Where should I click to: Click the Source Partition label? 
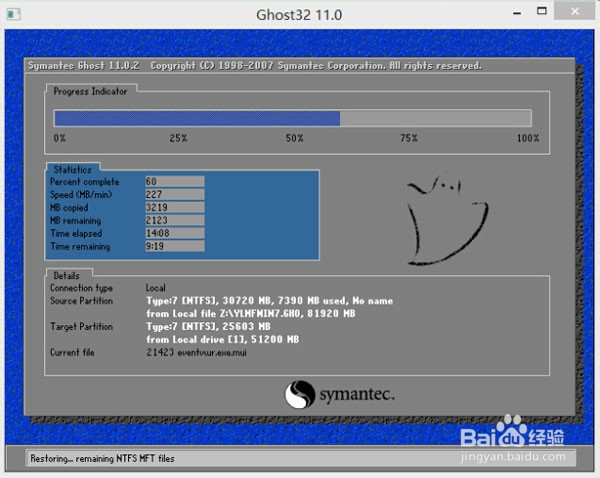tap(82, 301)
